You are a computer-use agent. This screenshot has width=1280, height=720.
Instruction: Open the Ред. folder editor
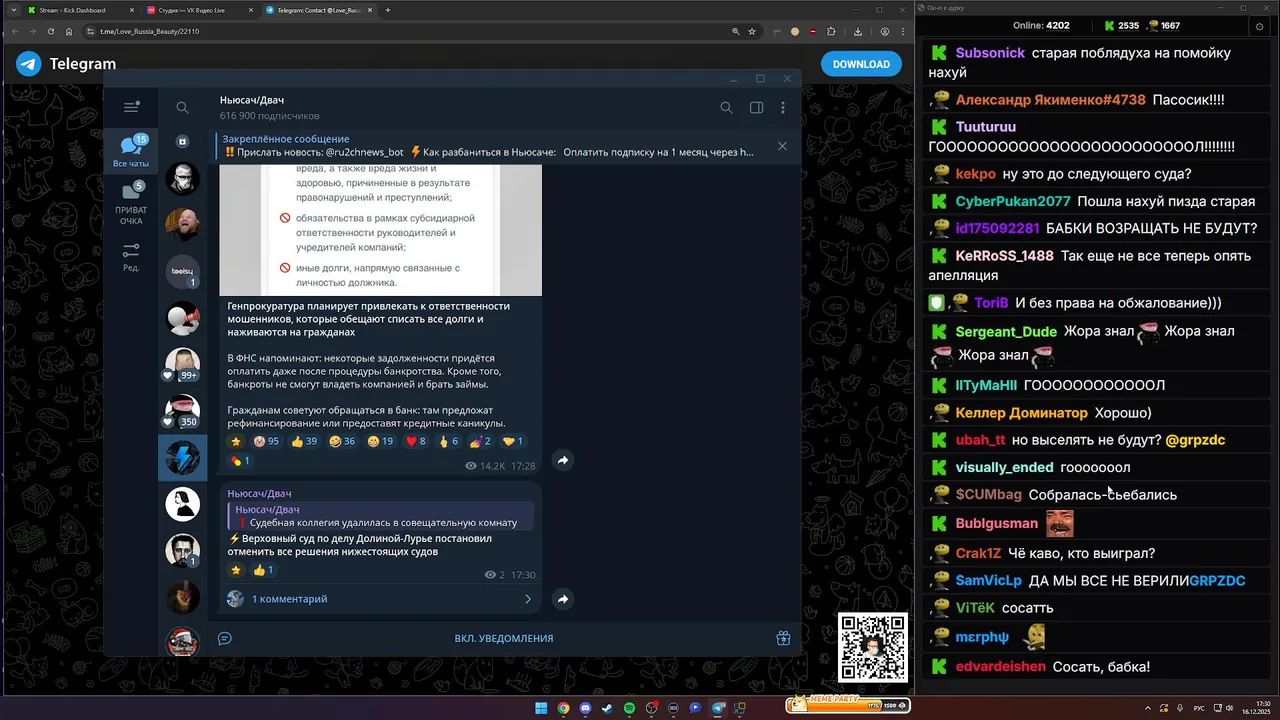click(x=131, y=257)
